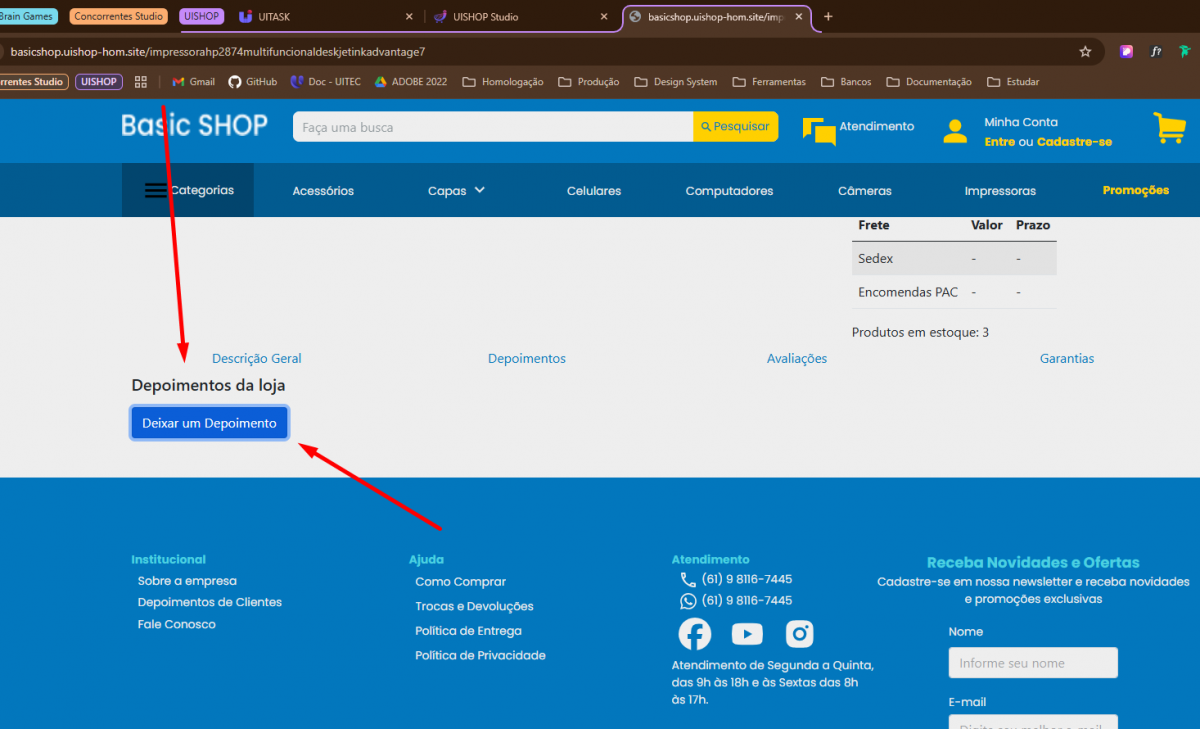Click the Deixar um Depoimento button
Screen dimensions: 1200x729
(x=209, y=423)
